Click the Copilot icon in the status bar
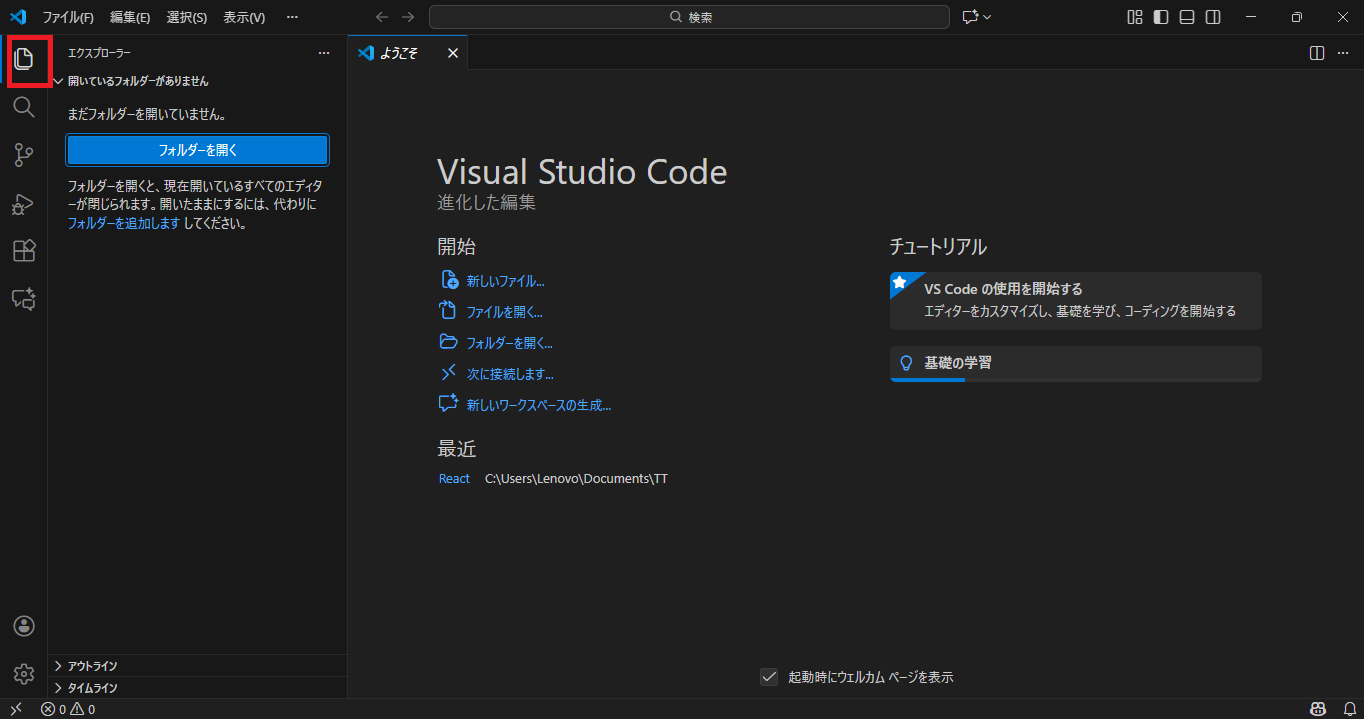 [1318, 708]
